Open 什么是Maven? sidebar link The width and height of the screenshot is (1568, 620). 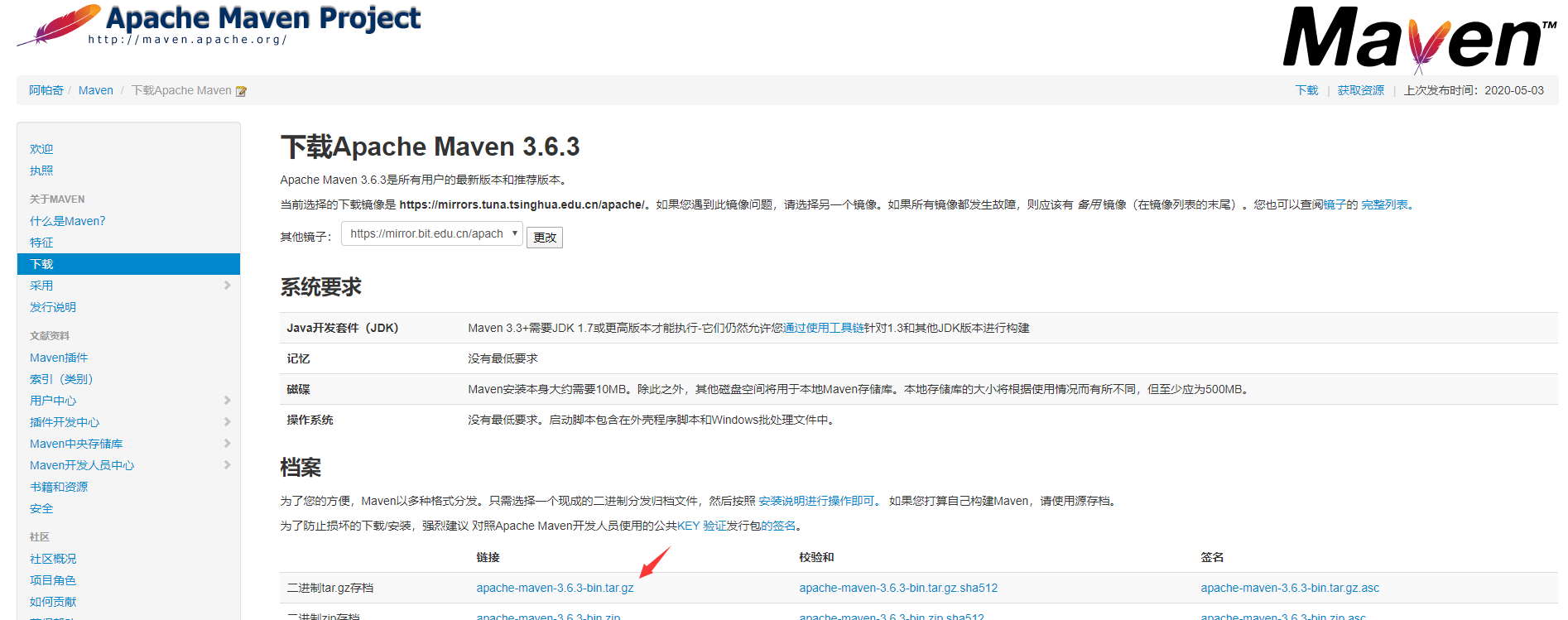pos(68,221)
